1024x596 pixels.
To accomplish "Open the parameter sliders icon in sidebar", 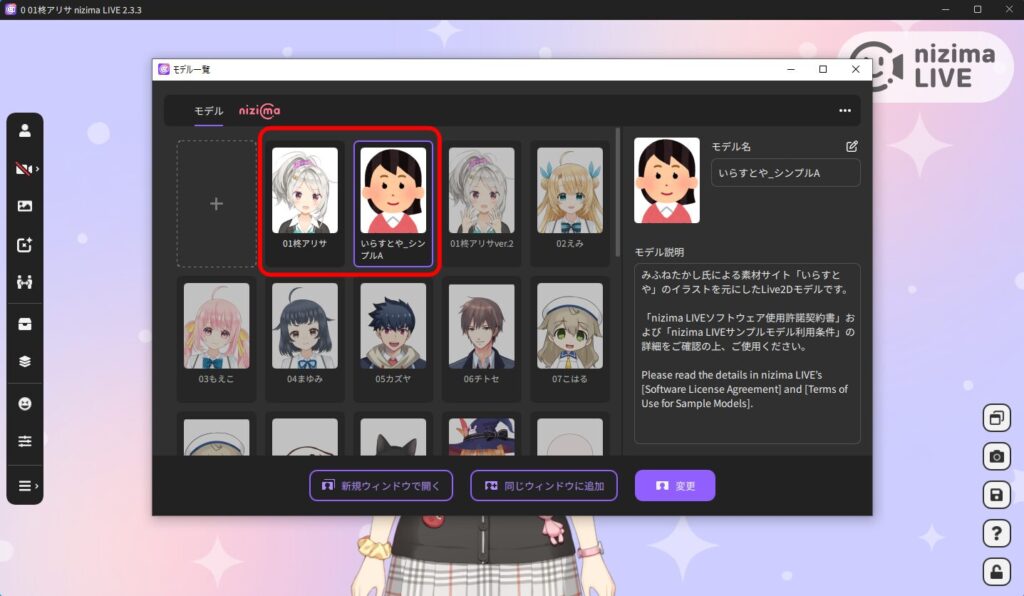I will 25,441.
